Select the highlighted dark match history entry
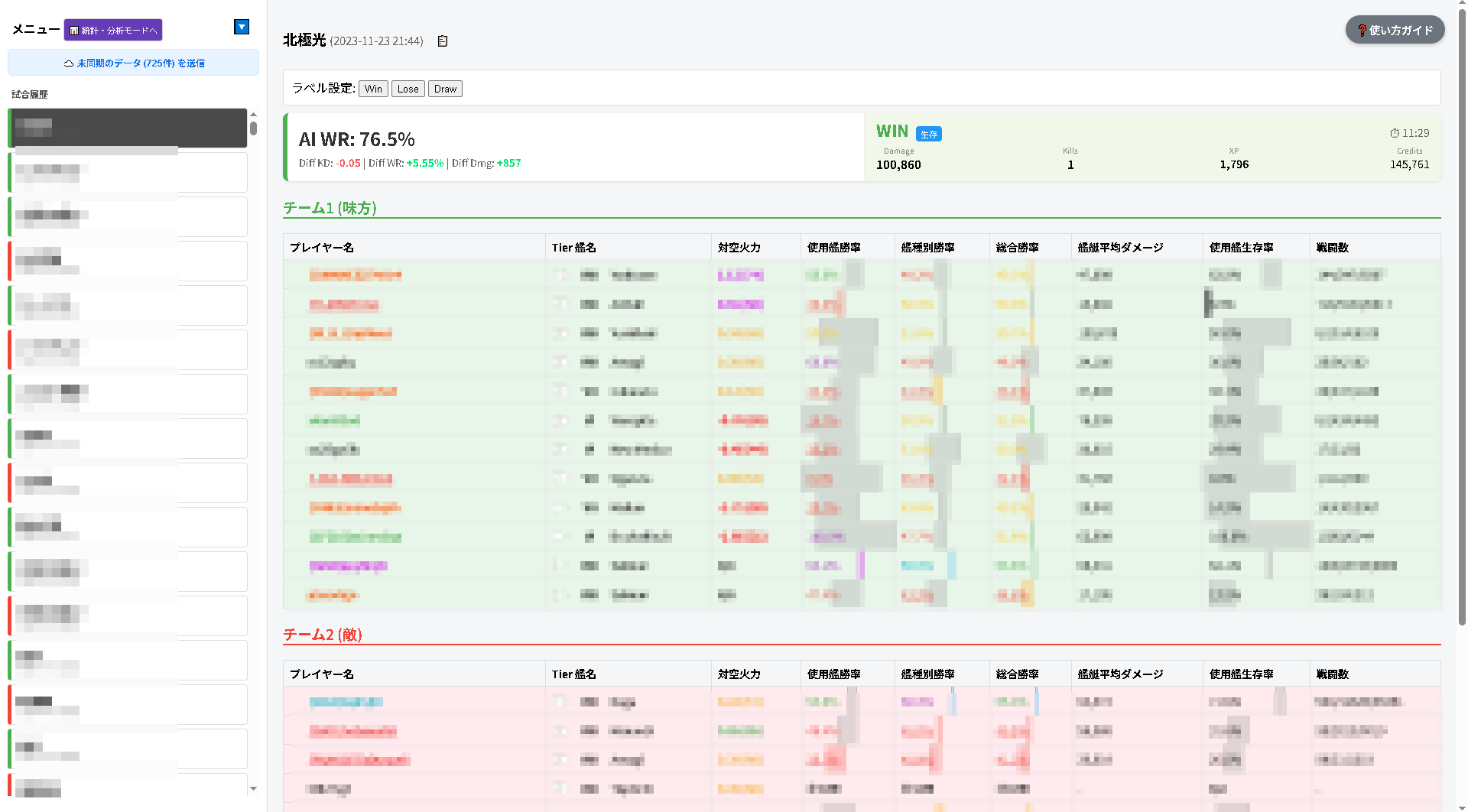Image resolution: width=1468 pixels, height=812 pixels. 127,128
